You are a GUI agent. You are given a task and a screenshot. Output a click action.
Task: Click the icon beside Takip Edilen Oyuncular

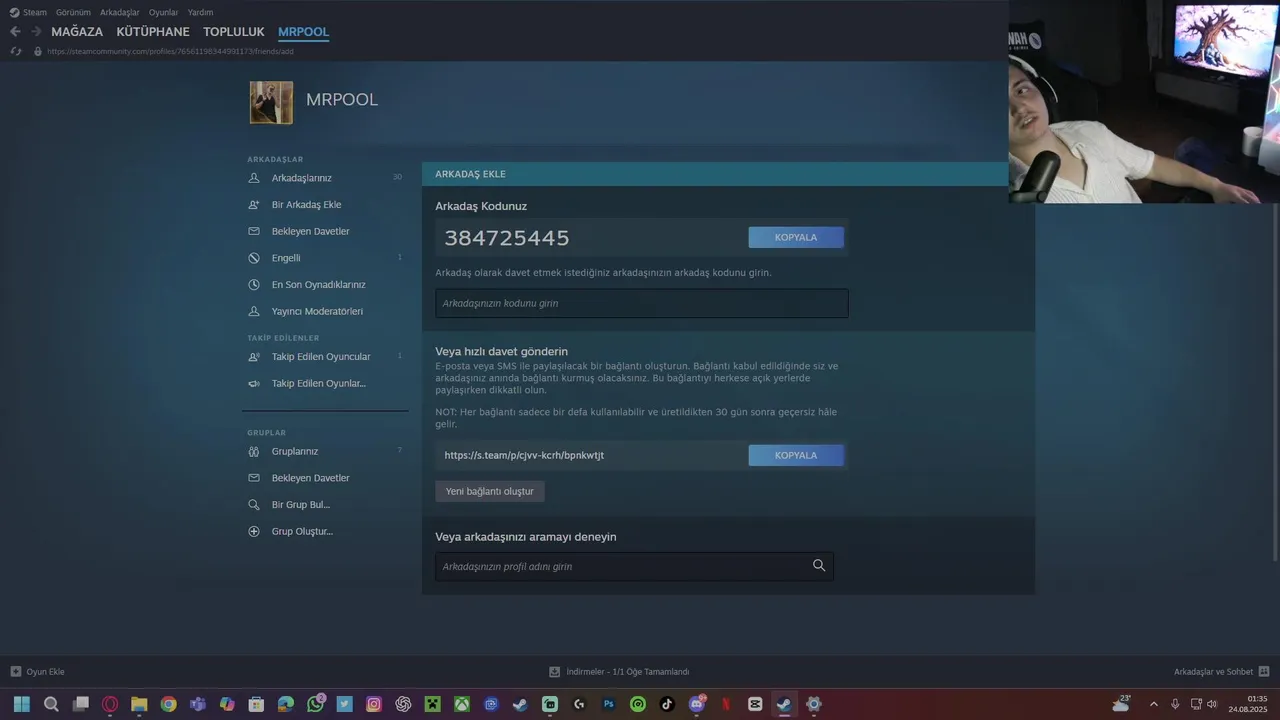253,357
